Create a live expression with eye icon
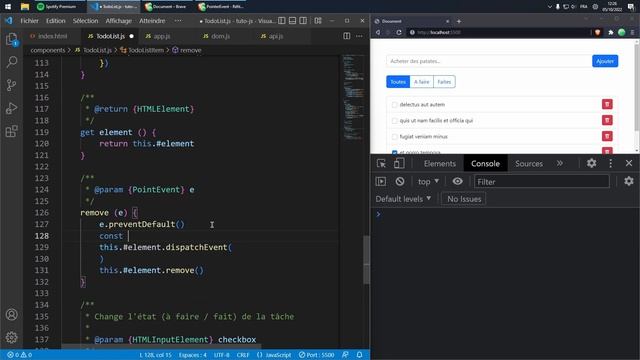The image size is (640, 360). 458,181
